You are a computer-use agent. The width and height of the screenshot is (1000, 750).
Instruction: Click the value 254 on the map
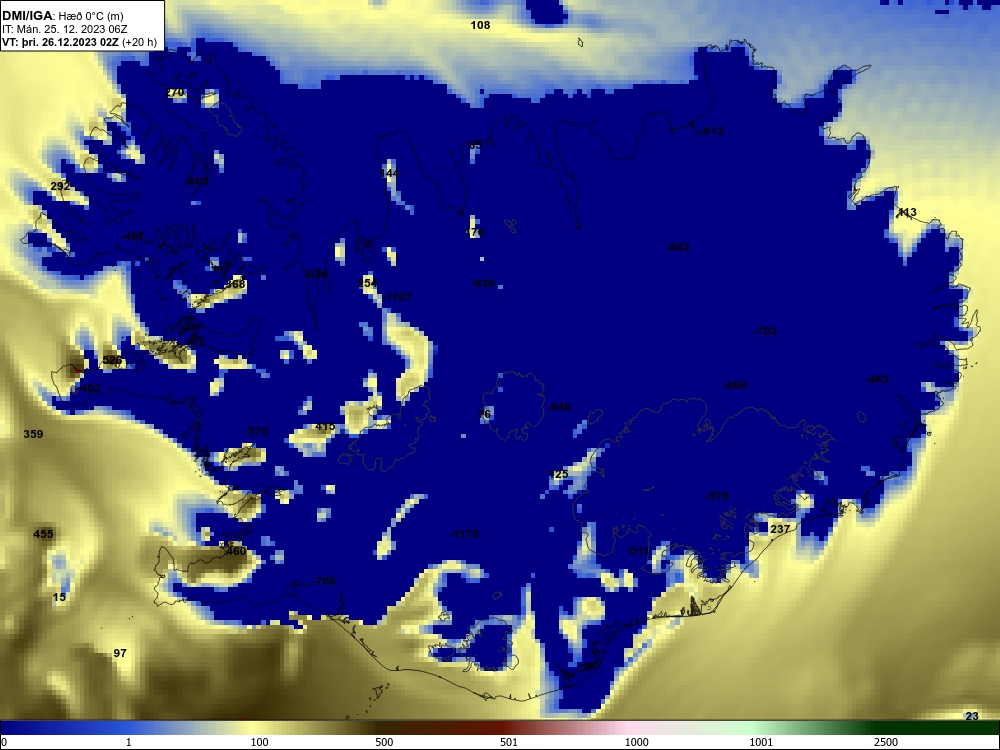pyautogui.click(x=367, y=283)
